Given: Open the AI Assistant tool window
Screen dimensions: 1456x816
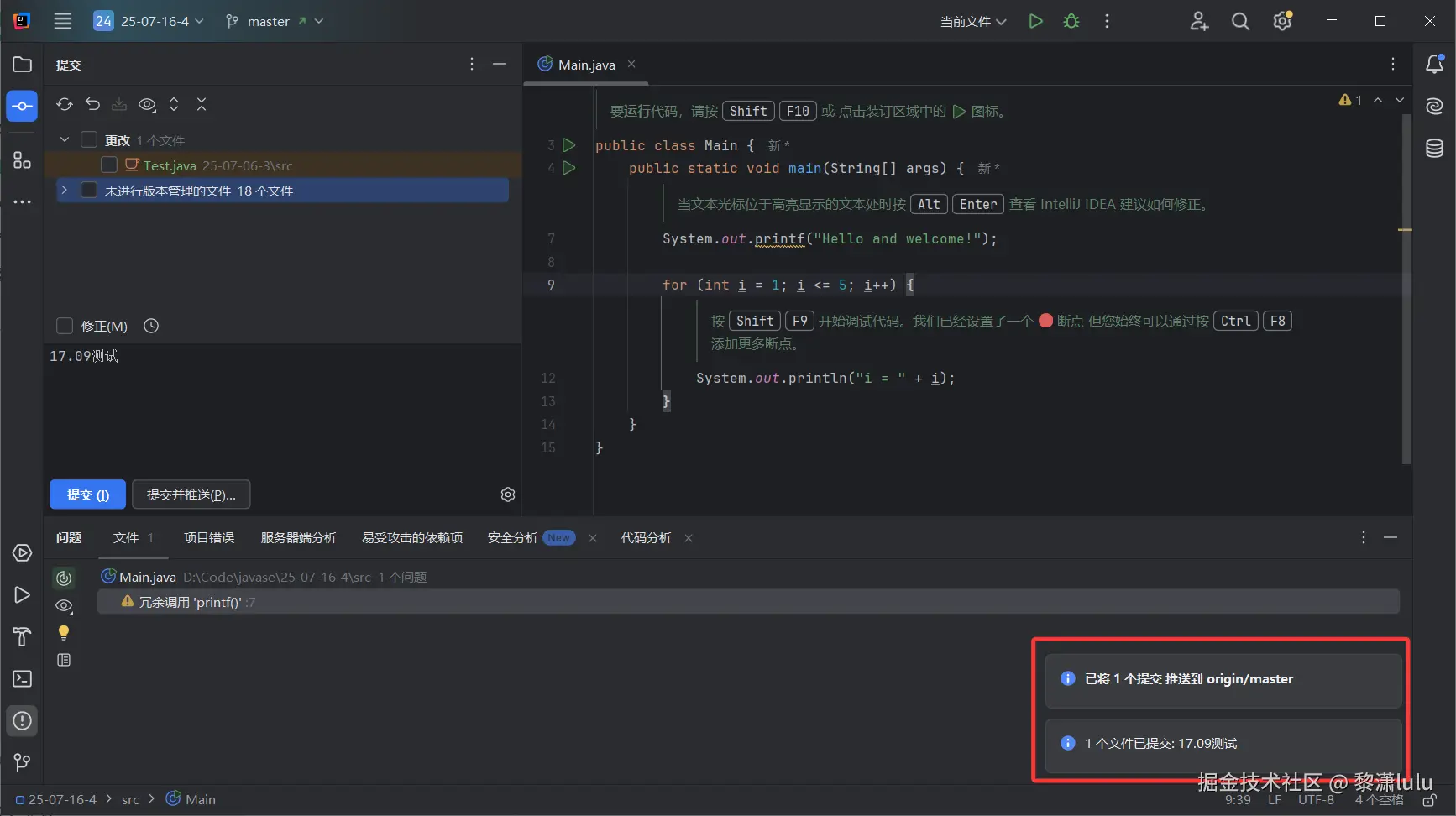Looking at the screenshot, I should click(1435, 106).
